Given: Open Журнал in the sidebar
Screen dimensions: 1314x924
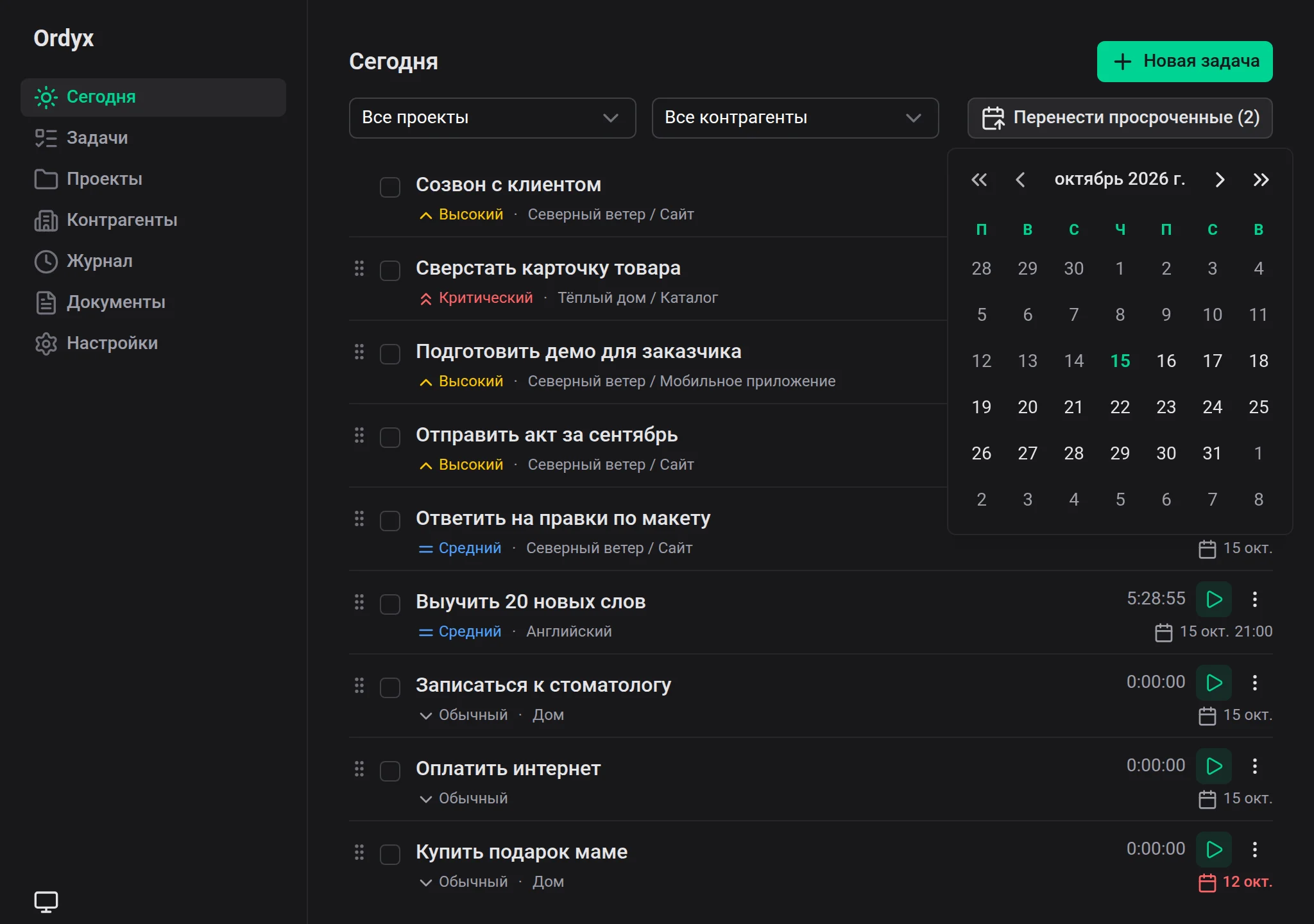Looking at the screenshot, I should (x=153, y=261).
